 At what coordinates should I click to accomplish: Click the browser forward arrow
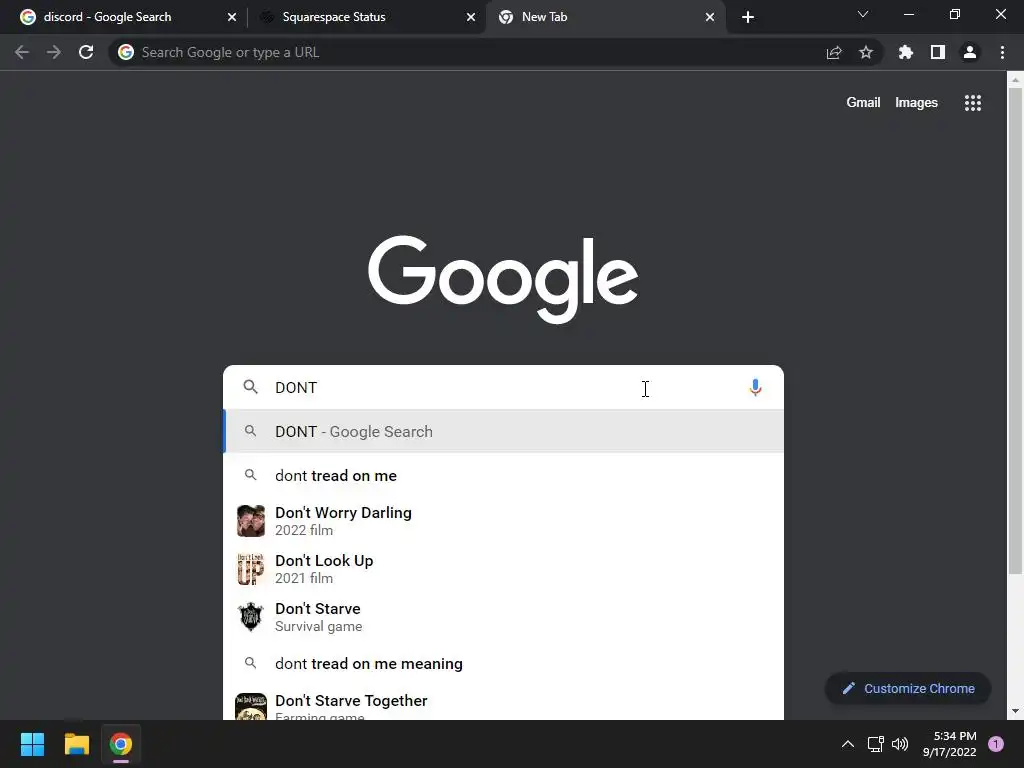point(54,52)
